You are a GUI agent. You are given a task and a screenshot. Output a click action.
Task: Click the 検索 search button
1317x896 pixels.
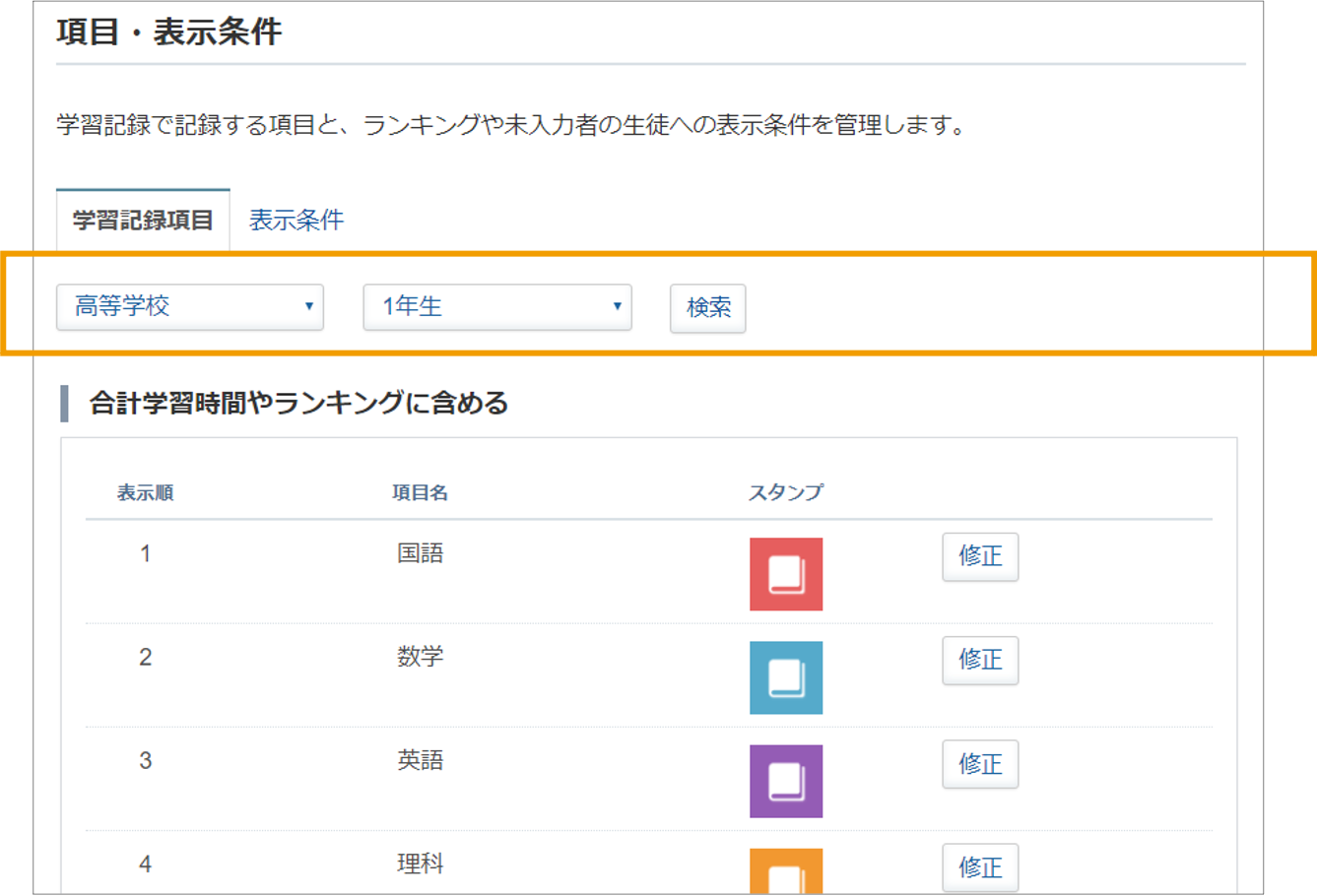point(708,308)
